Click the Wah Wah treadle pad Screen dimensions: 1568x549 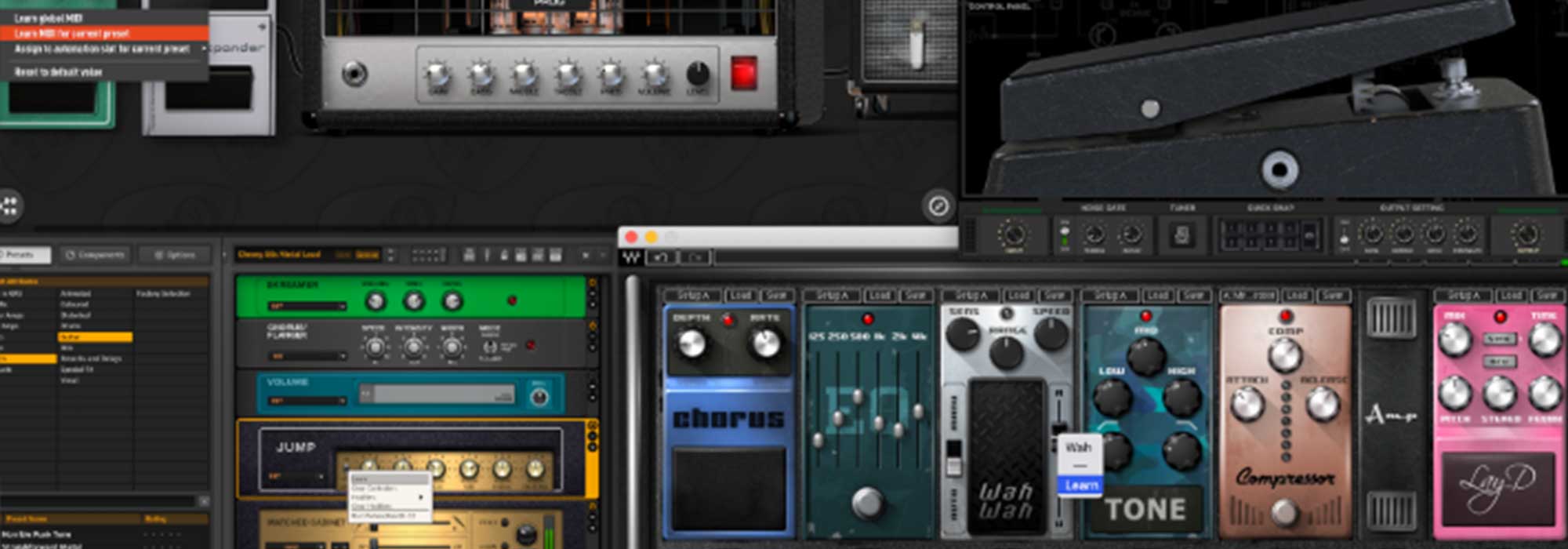point(1007,457)
